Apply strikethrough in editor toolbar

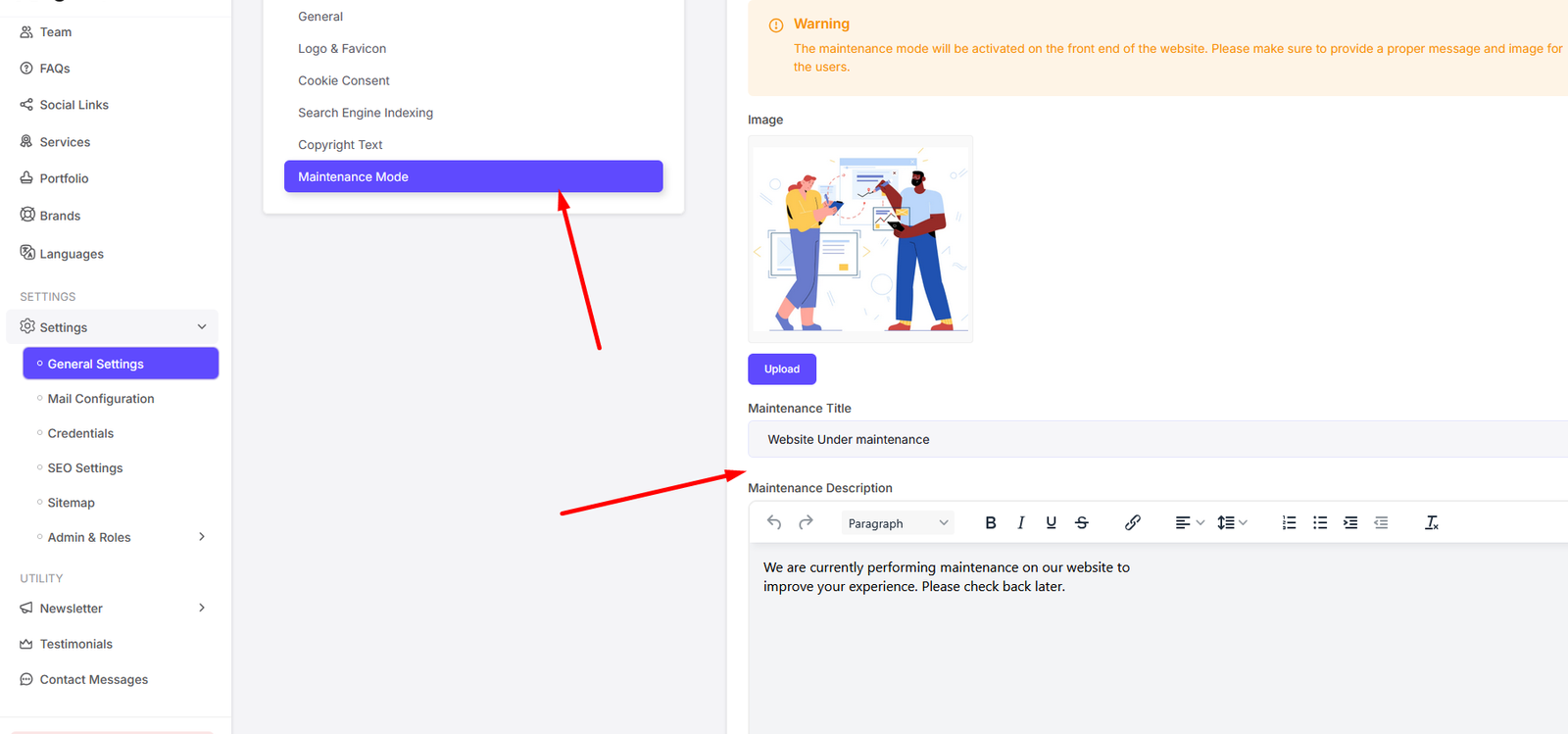pyautogui.click(x=1082, y=523)
